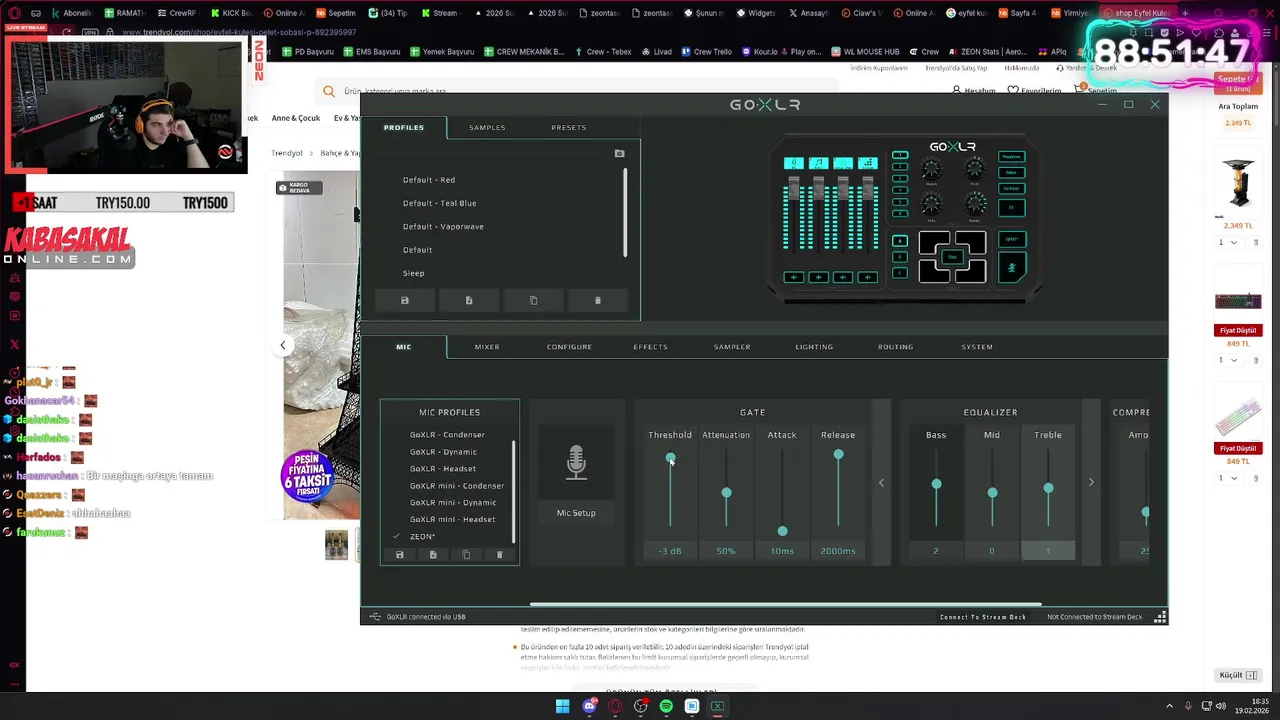The image size is (1280, 720).
Task: Open the System tab
Action: (x=977, y=347)
